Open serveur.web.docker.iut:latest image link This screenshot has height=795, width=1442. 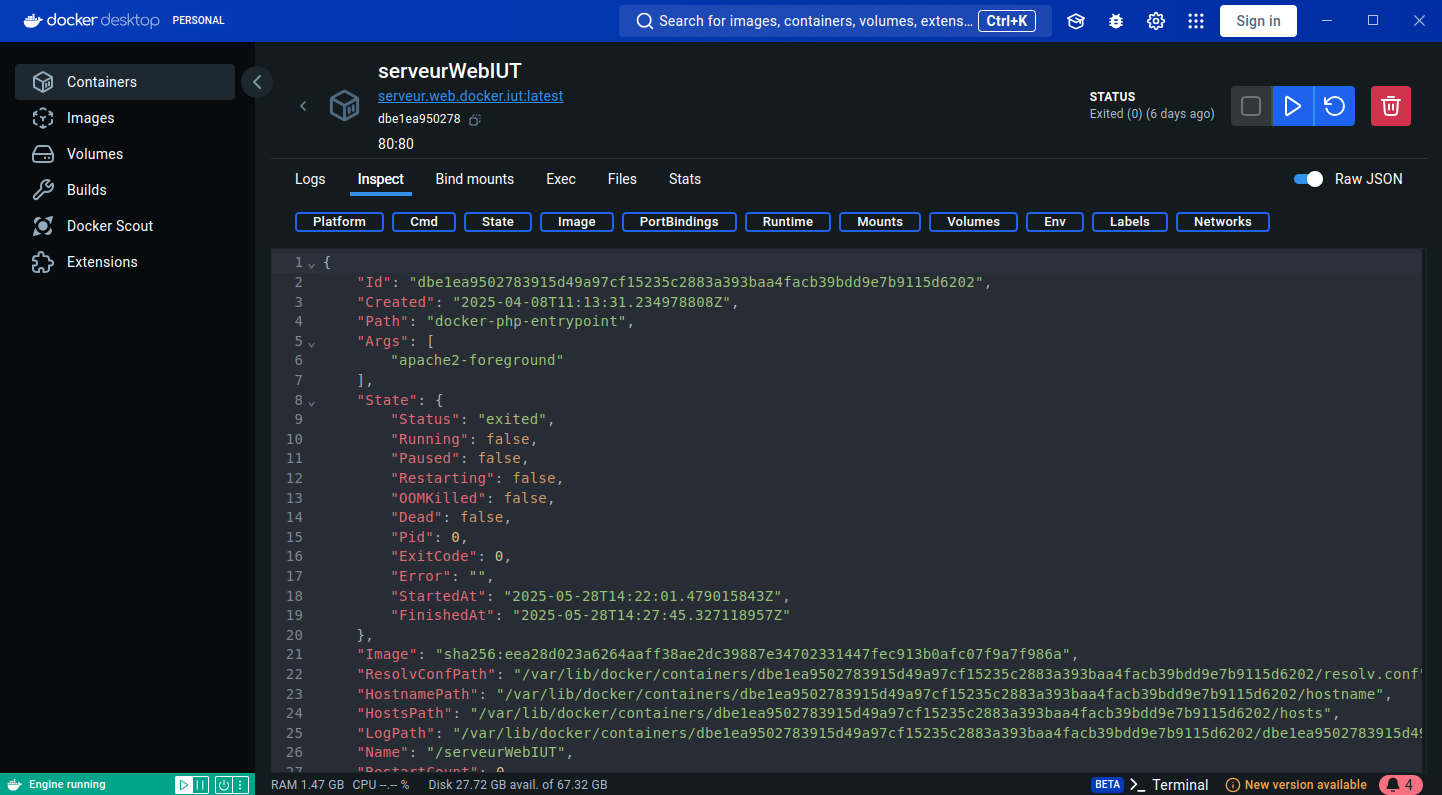tap(470, 96)
